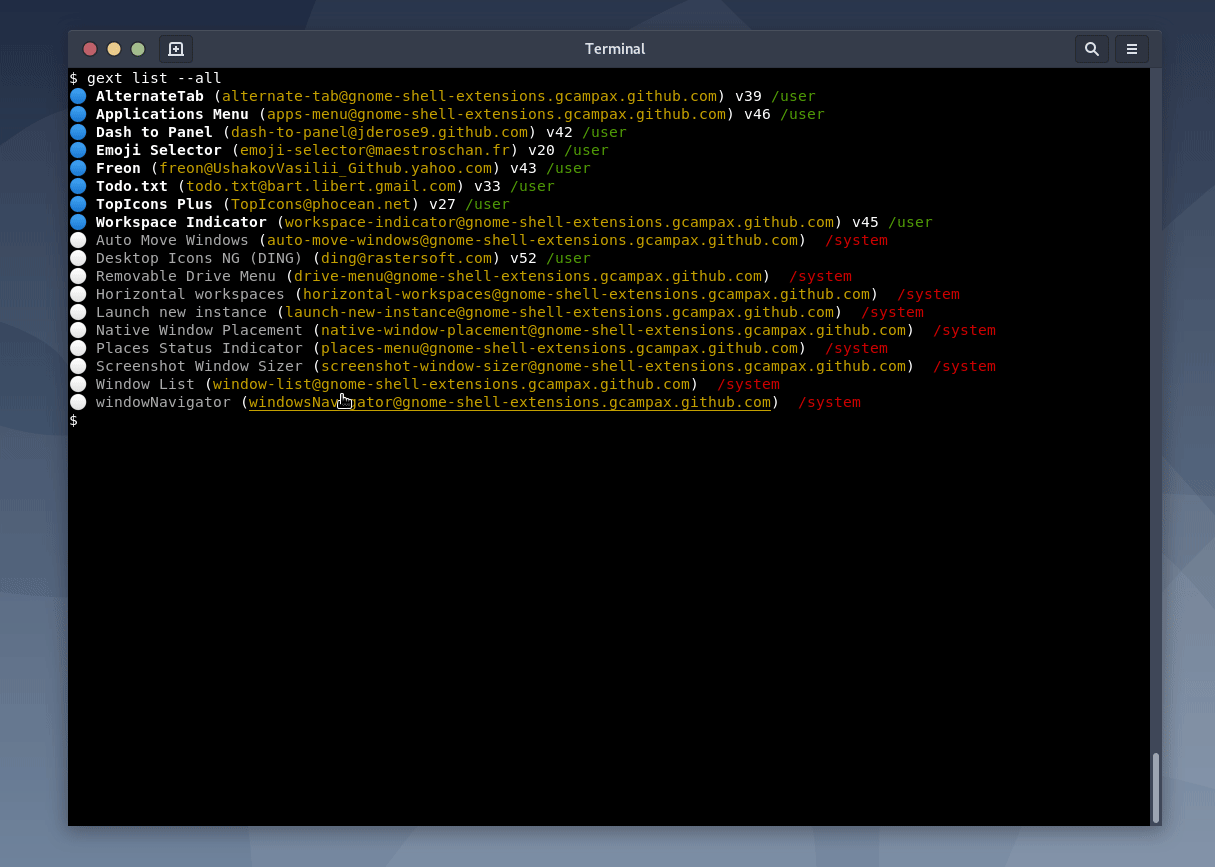Screen dimensions: 1215x867
Task: Click the blue dot beside TopIcons Plus
Action: (78, 204)
